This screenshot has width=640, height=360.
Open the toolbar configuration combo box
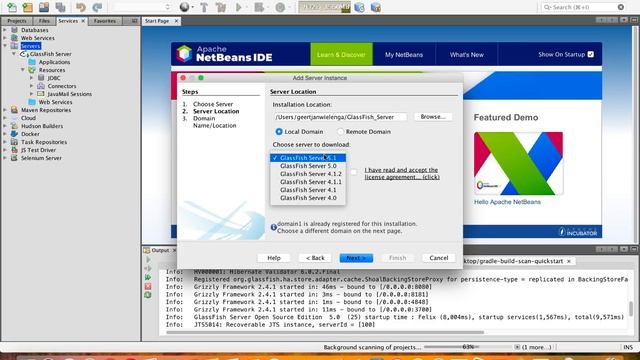(142, 7)
